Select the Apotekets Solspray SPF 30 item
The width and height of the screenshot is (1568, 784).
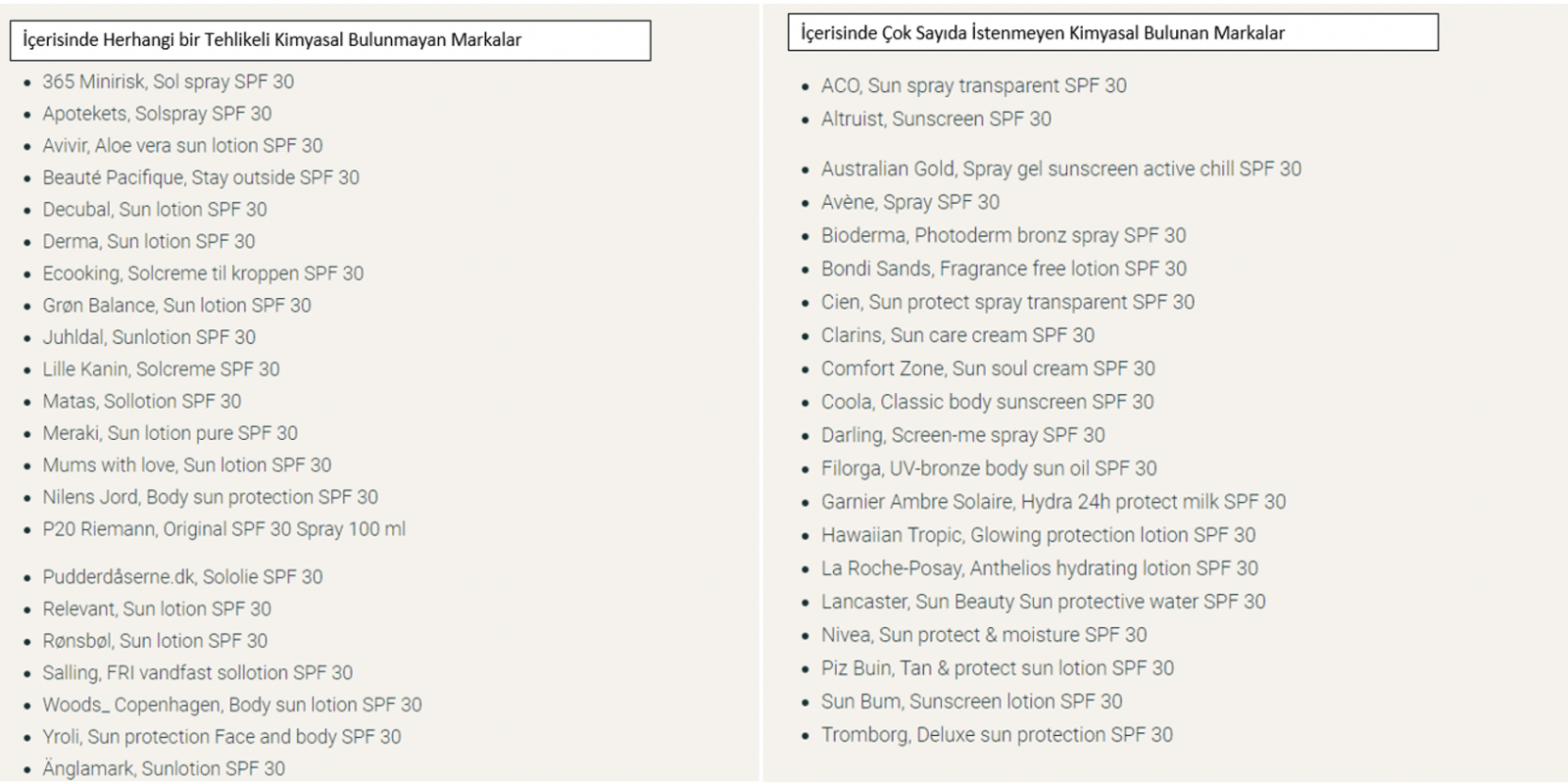(157, 114)
